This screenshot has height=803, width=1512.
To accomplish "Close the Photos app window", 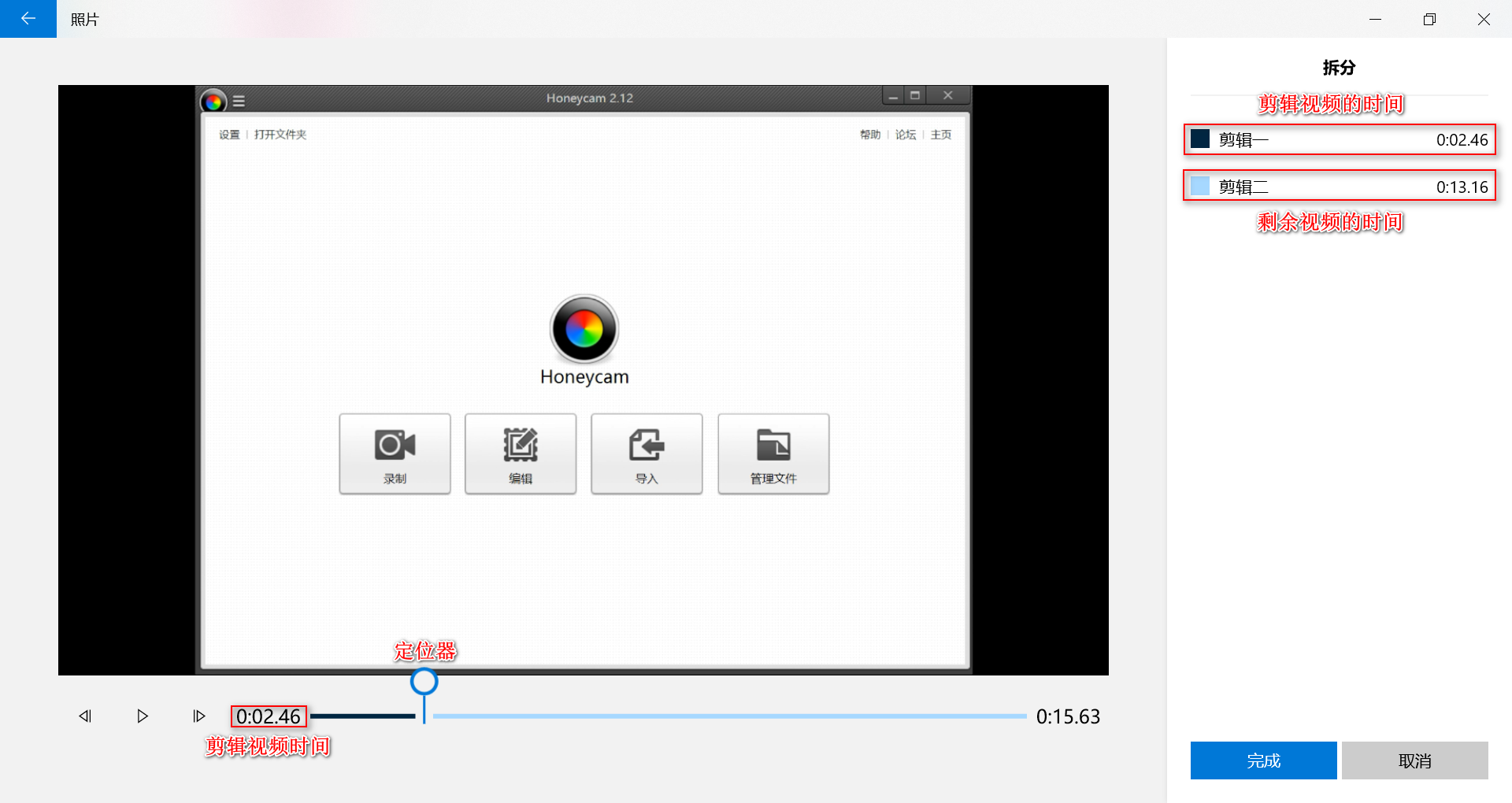I will (x=1484, y=19).
